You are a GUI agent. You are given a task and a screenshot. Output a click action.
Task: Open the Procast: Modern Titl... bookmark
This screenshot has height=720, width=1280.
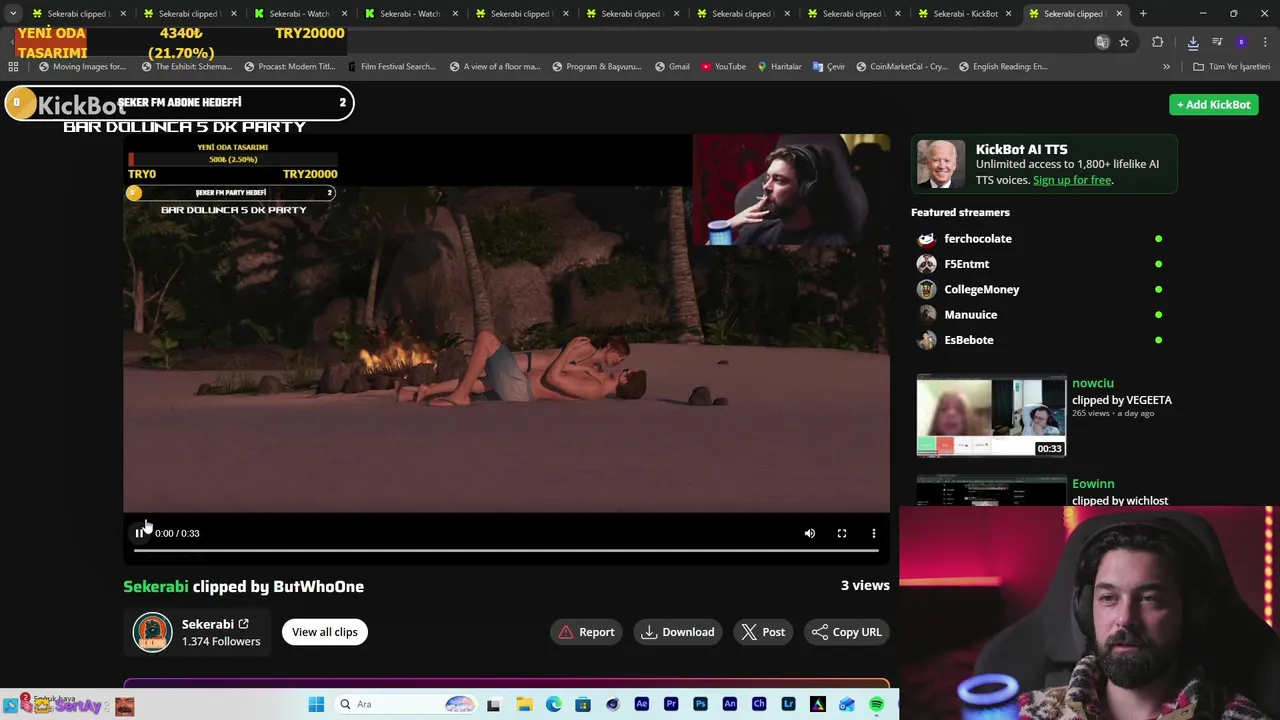click(x=290, y=67)
